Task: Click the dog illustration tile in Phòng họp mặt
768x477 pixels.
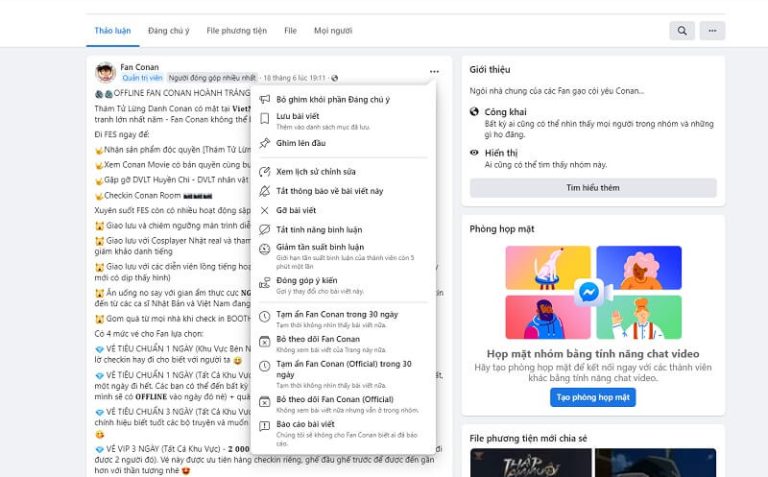Action: click(x=548, y=267)
